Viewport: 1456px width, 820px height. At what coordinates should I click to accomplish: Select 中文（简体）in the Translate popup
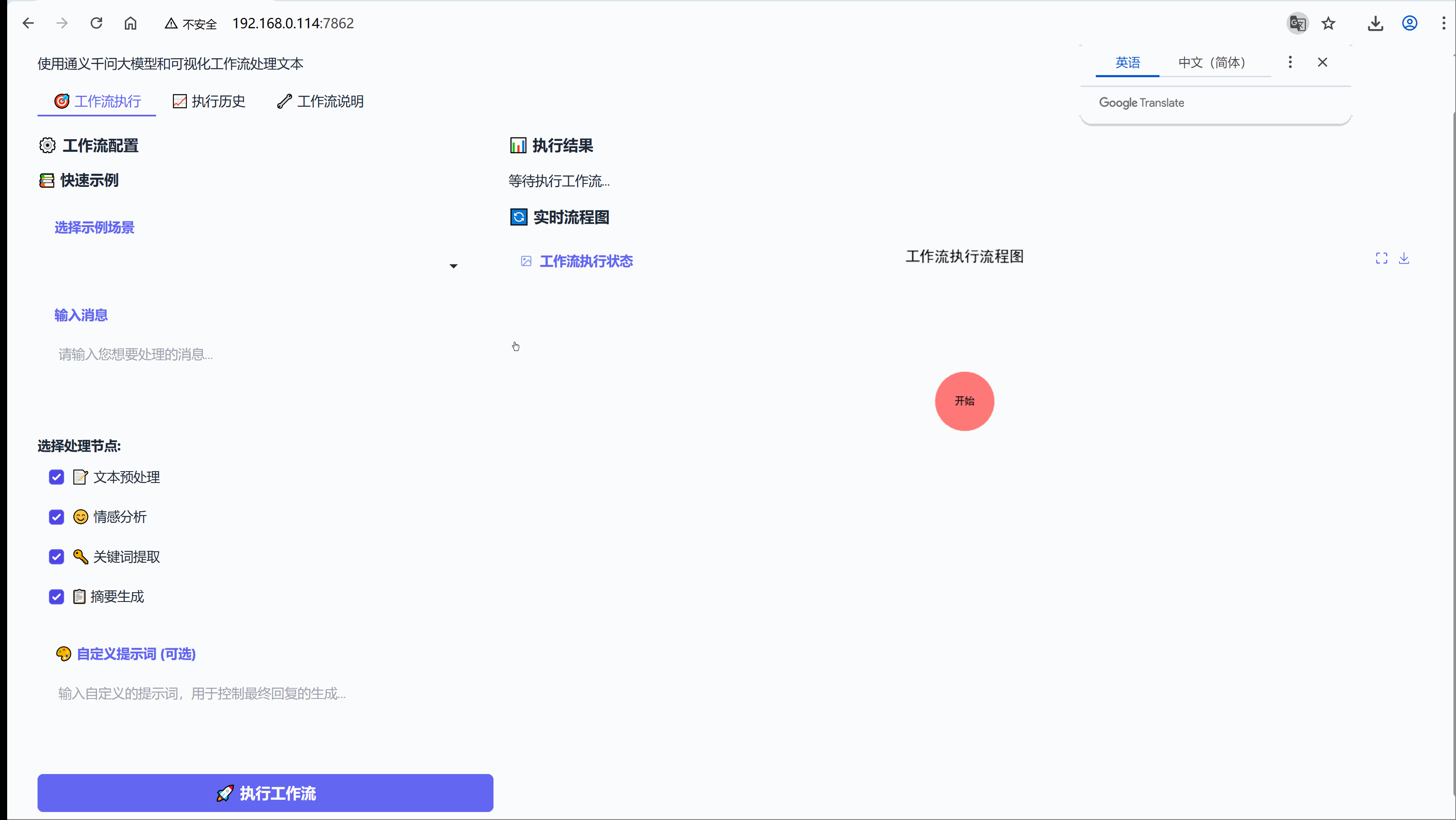(1212, 62)
